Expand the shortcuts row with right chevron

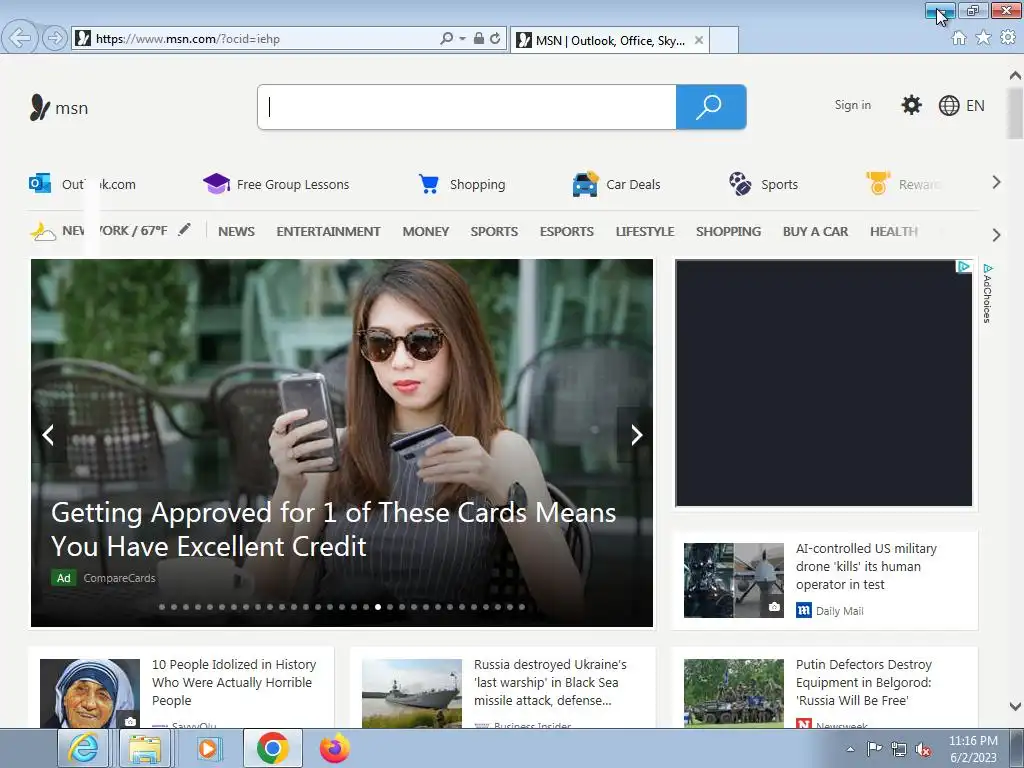pyautogui.click(x=997, y=182)
